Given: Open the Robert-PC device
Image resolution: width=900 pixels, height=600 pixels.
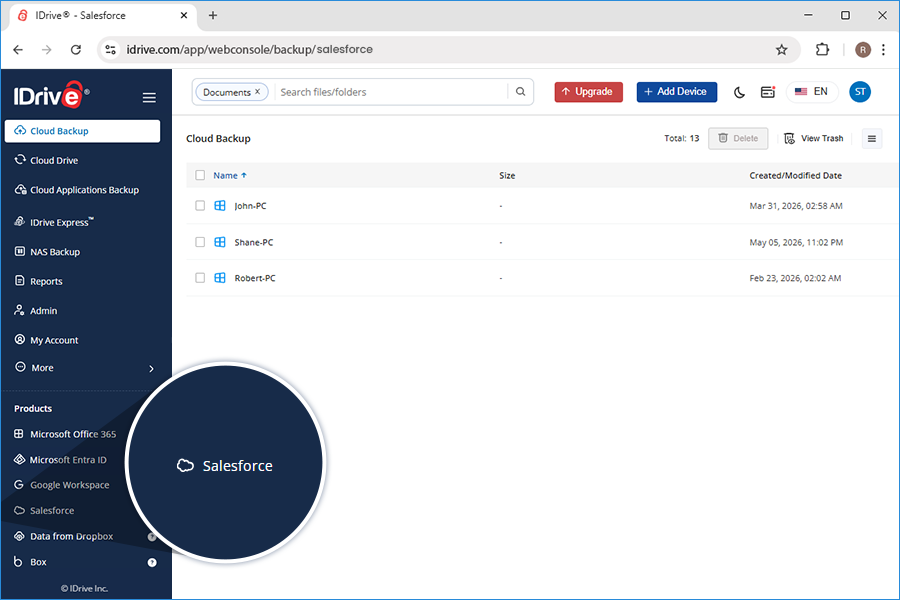Looking at the screenshot, I should pos(255,278).
